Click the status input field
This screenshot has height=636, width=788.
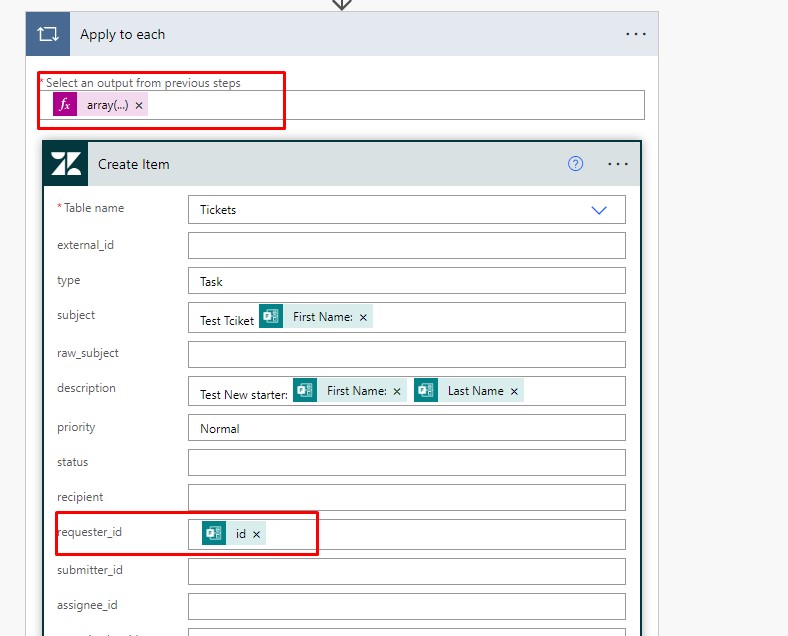click(x=406, y=463)
